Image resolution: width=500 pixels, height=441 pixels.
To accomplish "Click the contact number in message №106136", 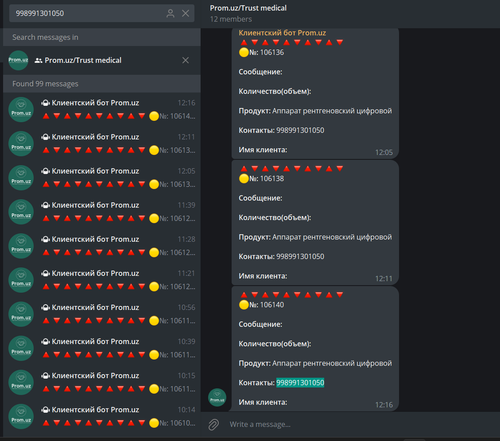I will click(300, 130).
